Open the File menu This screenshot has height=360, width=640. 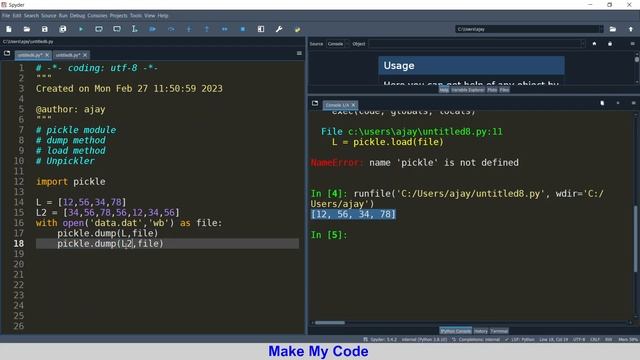(x=6, y=16)
